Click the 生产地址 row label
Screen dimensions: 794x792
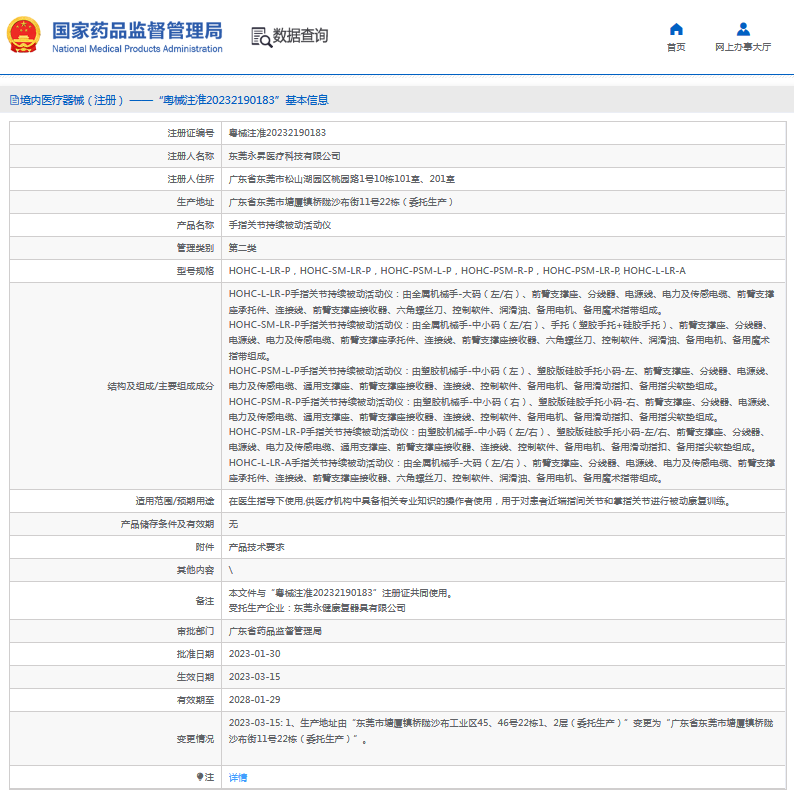(x=195, y=202)
